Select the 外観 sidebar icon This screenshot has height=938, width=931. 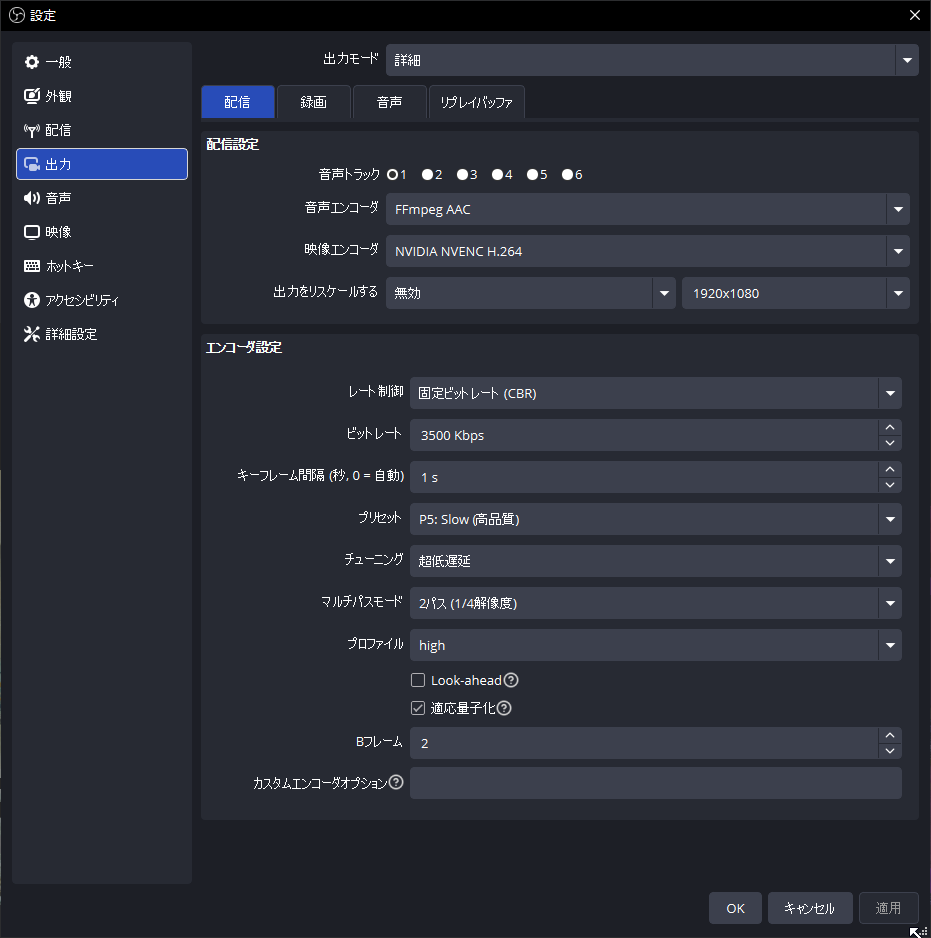pos(55,95)
